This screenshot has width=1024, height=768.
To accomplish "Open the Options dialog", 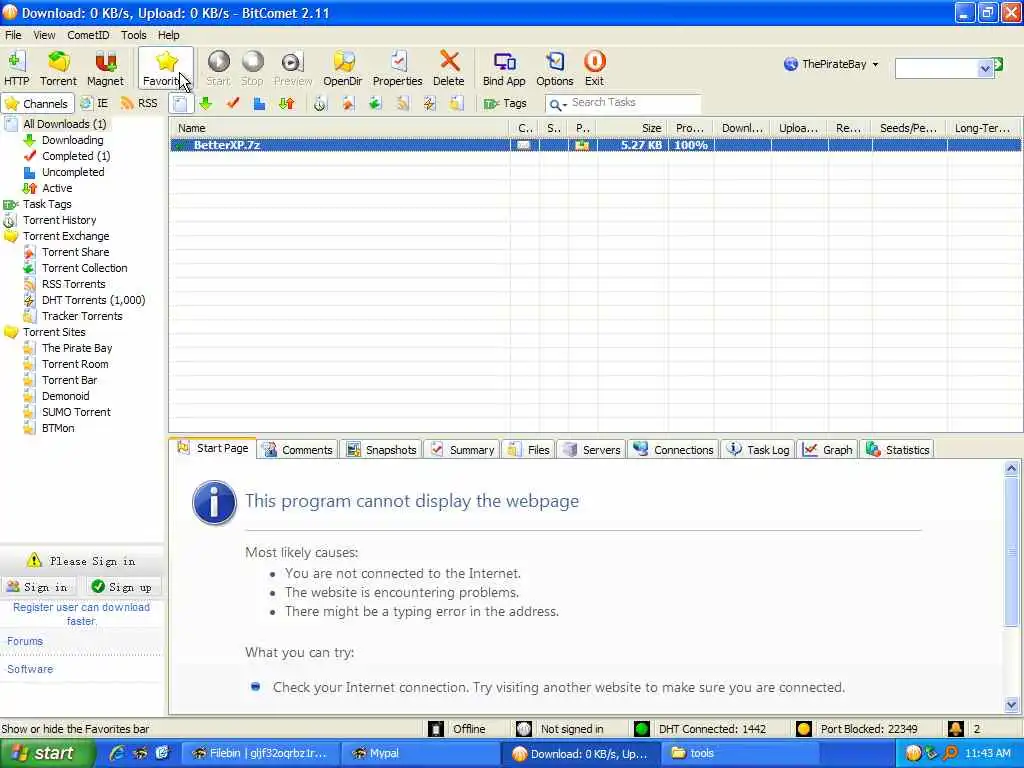I will [554, 68].
